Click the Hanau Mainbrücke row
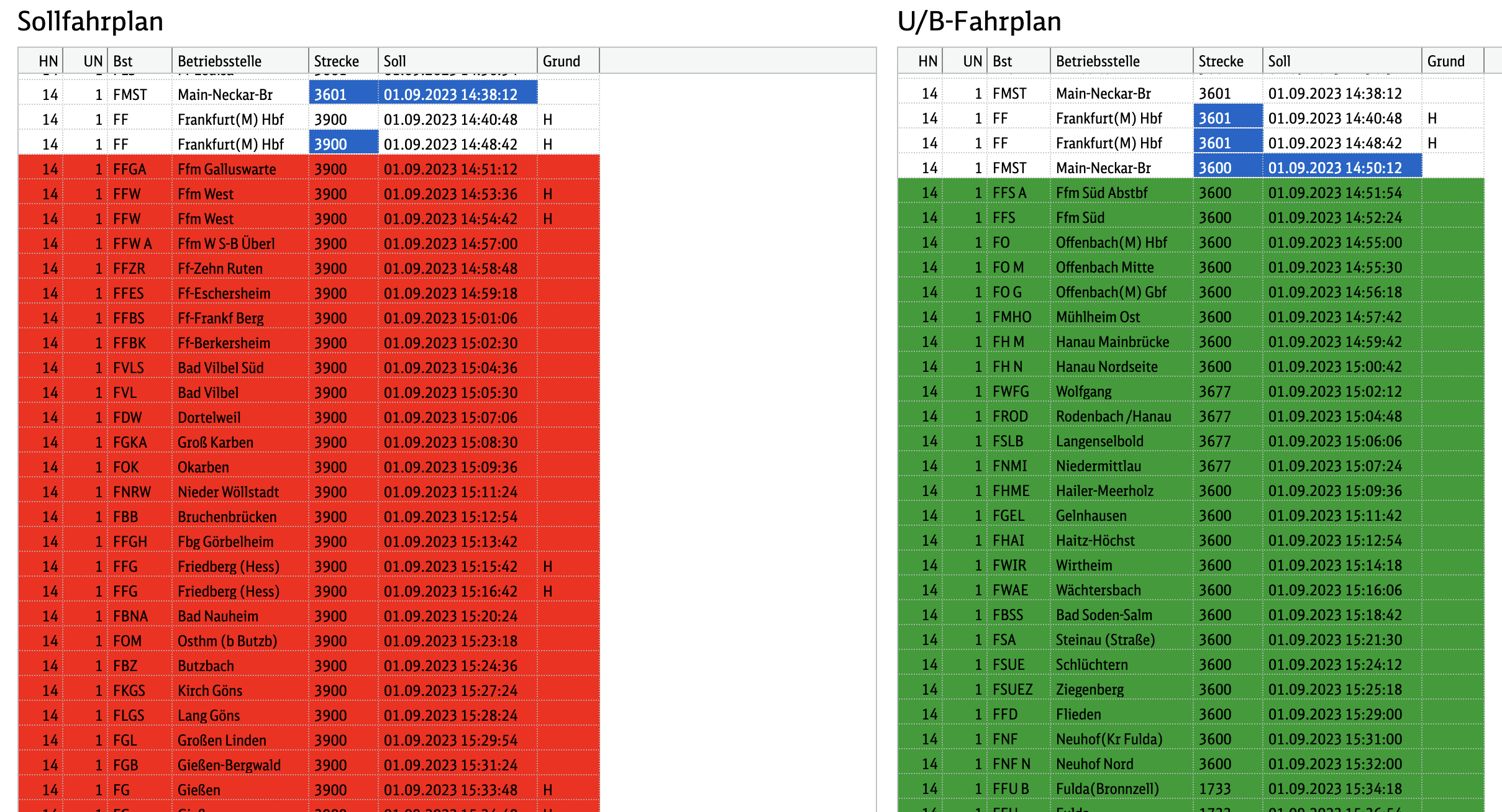The height and width of the screenshot is (812, 1502). pos(1112,341)
